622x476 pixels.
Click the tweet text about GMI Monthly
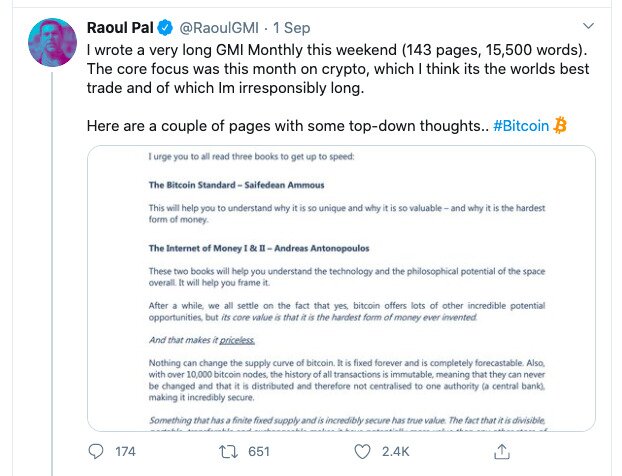click(x=338, y=69)
